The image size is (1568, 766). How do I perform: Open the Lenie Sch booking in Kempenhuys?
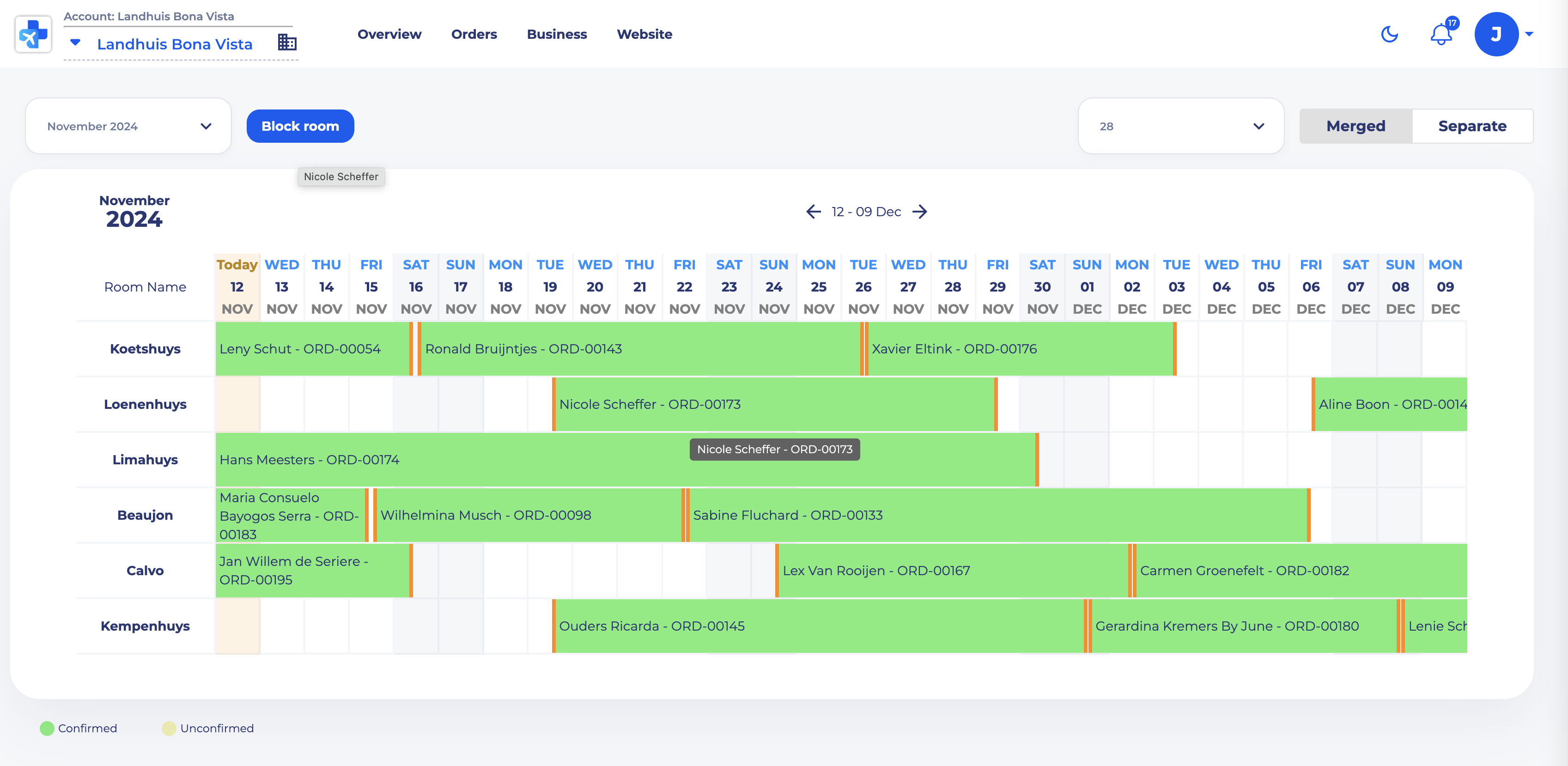click(1434, 626)
